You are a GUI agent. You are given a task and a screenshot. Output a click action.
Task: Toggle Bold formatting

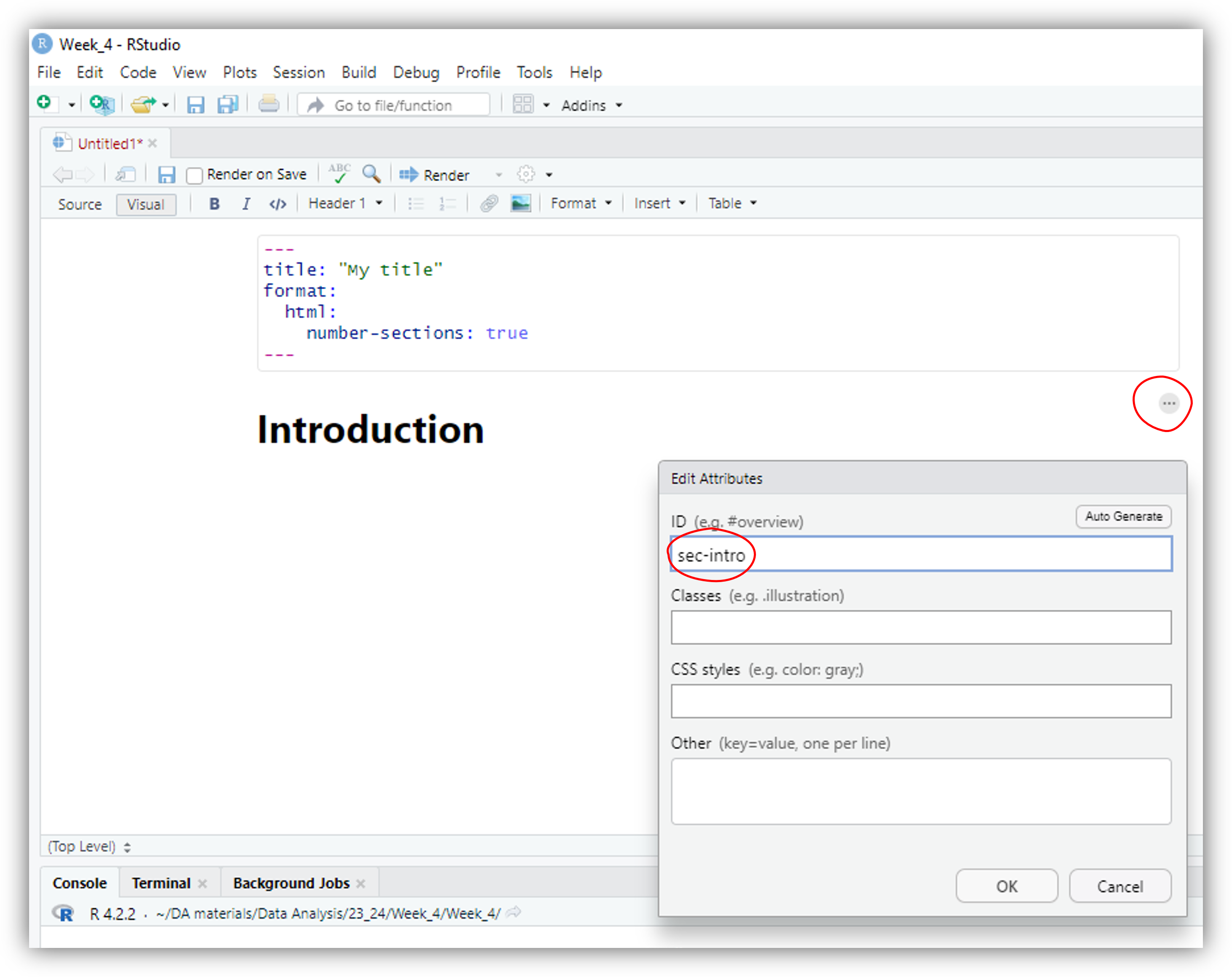tap(214, 204)
